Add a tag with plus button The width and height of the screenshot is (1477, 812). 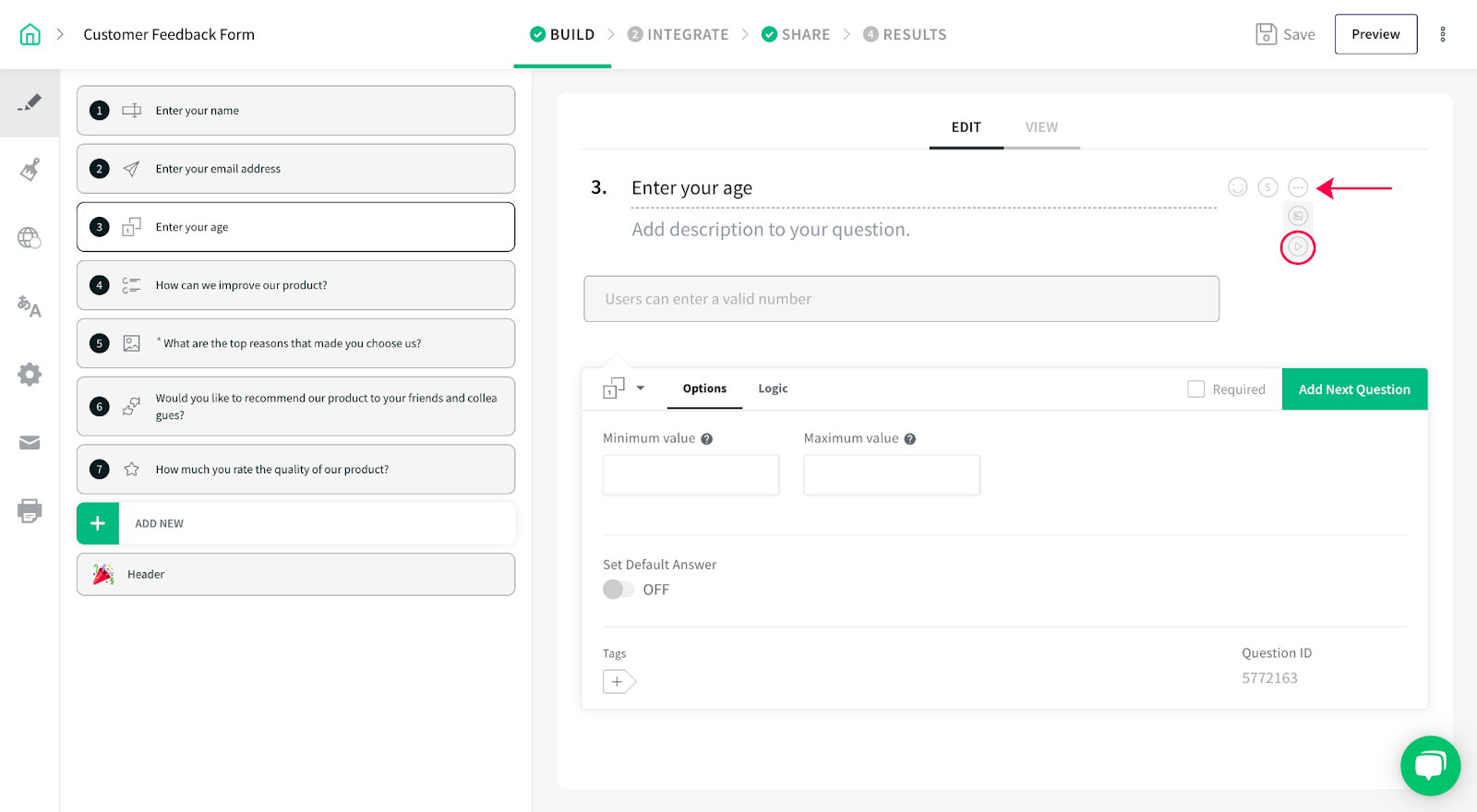pos(618,682)
